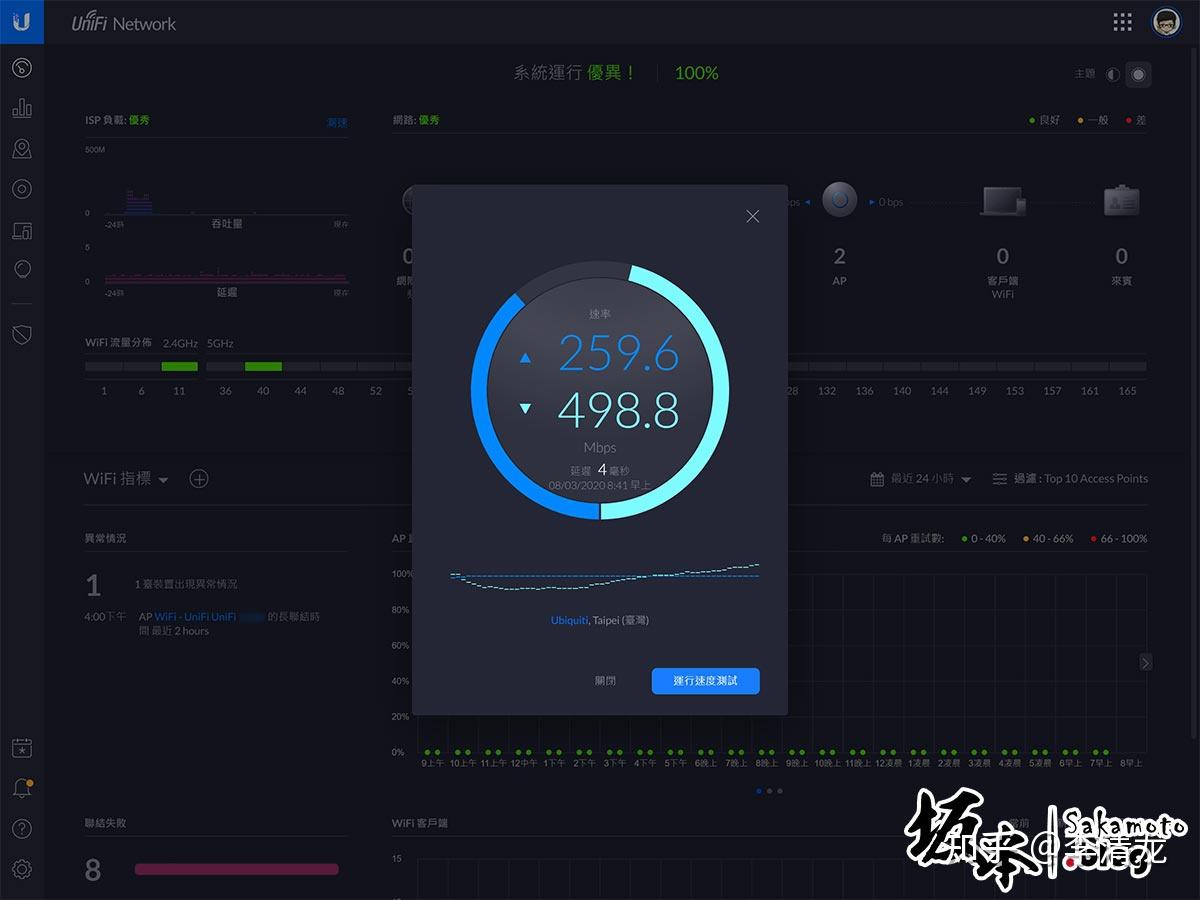1200x900 pixels.
Task: Switch to dark theme with the filled circle toggle
Action: (x=1138, y=74)
